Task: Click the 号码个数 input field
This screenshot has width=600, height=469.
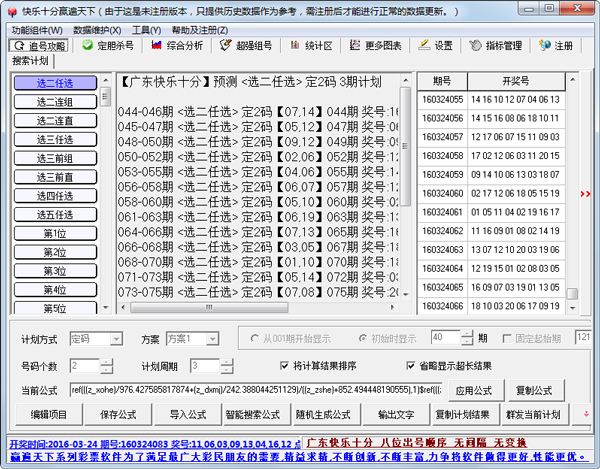Action: 85,366
